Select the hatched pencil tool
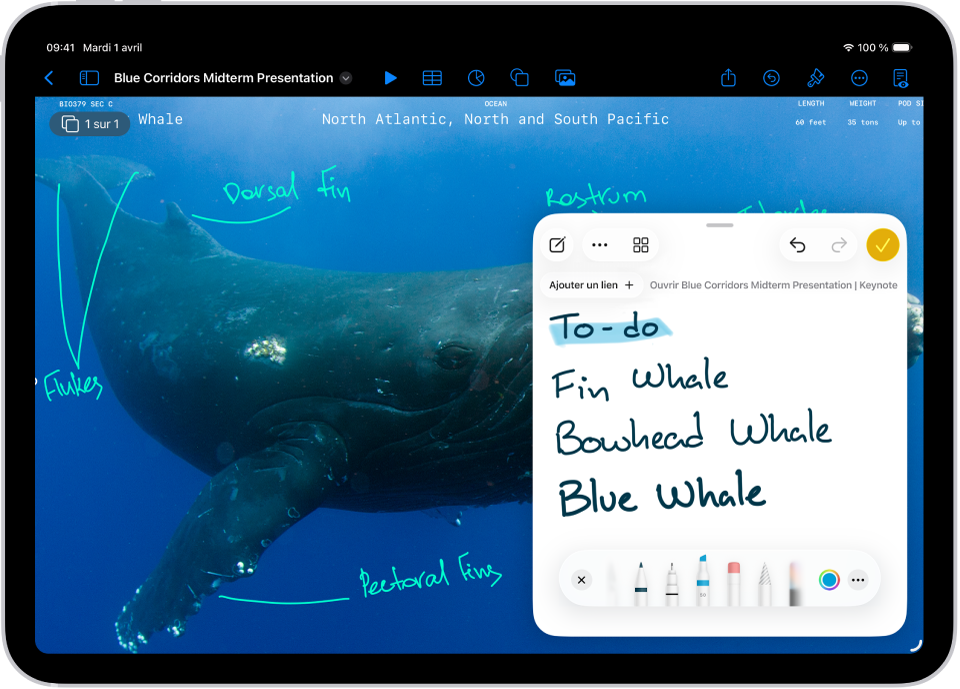Screen dimensions: 960x689 [x=763, y=578]
